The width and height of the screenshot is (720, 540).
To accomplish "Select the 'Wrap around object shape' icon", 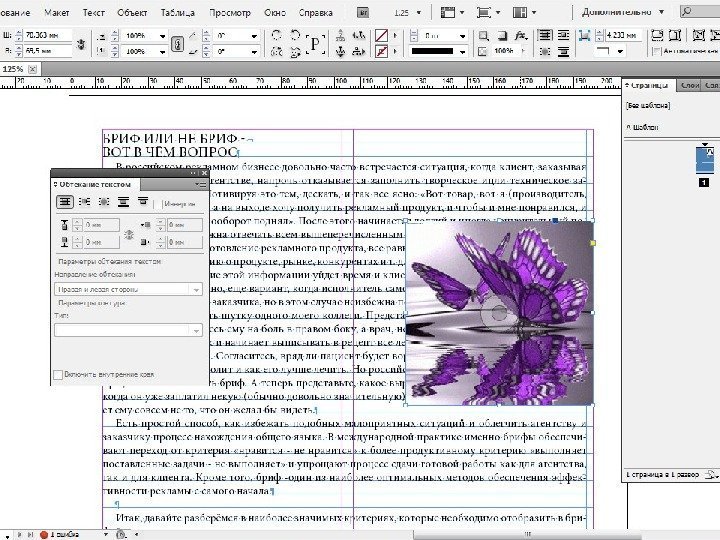I will (x=104, y=202).
